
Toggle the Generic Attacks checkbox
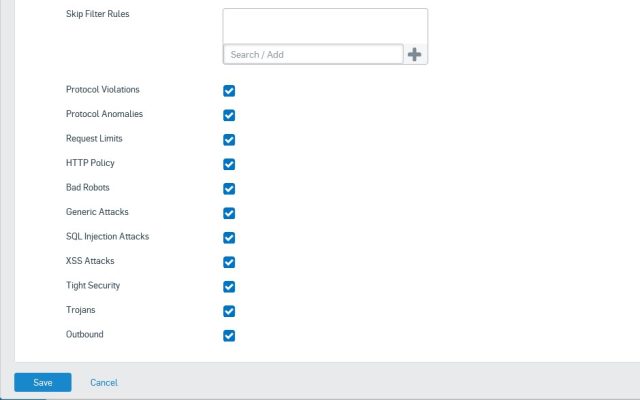[x=229, y=213]
